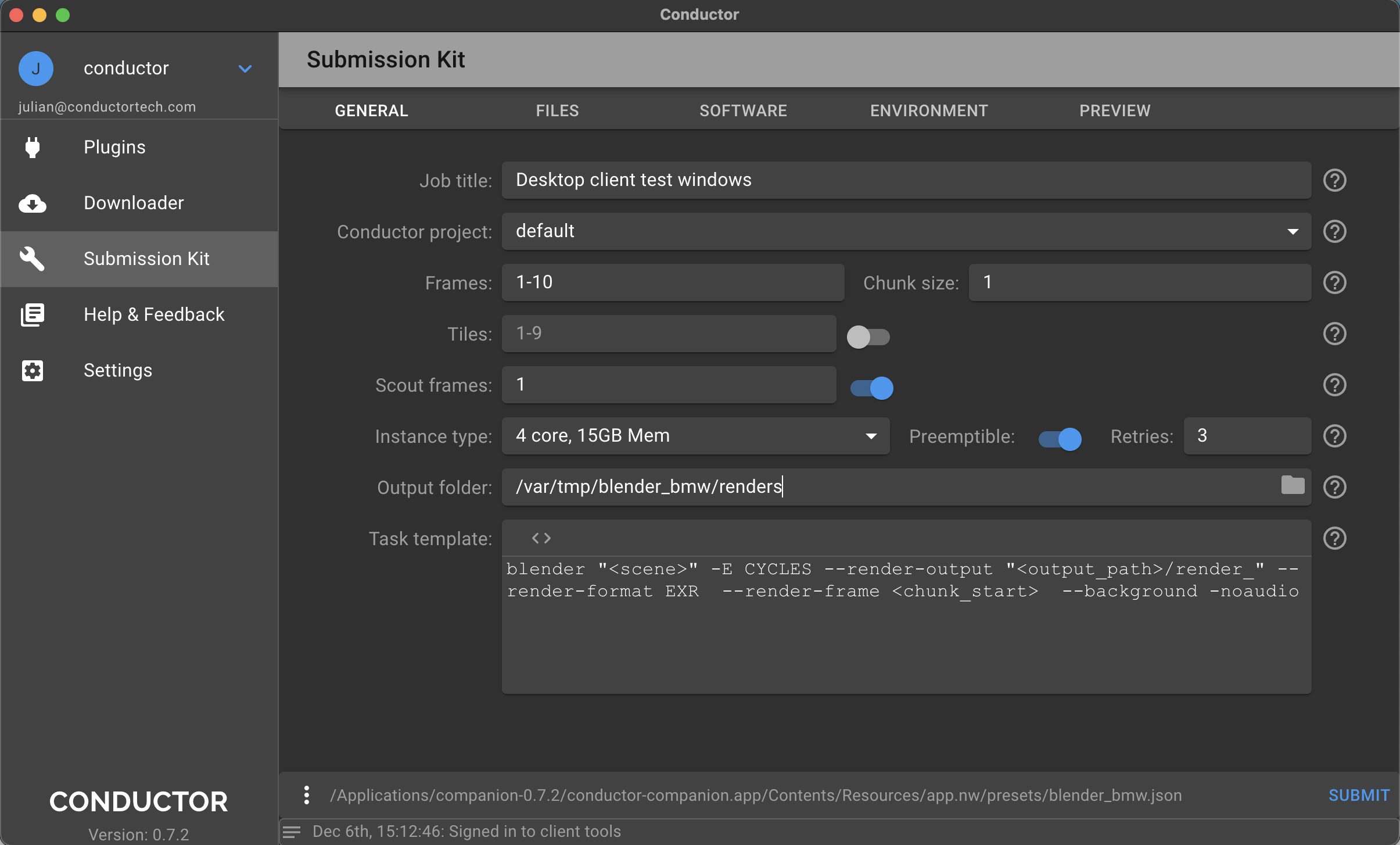
Task: Open help for Instance type row
Action: 1335,436
